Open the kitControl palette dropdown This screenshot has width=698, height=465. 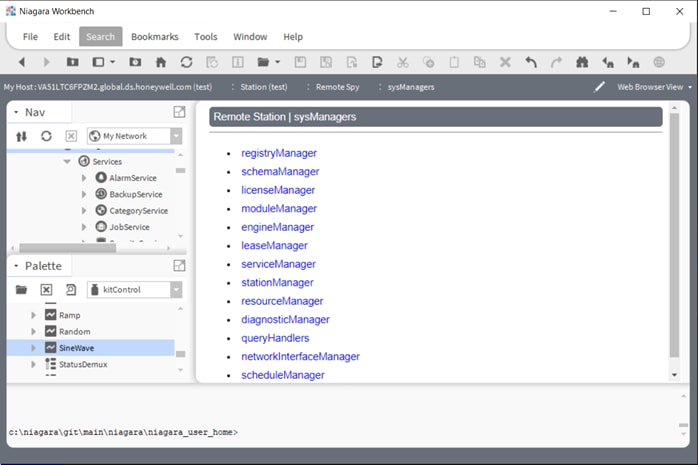(177, 290)
